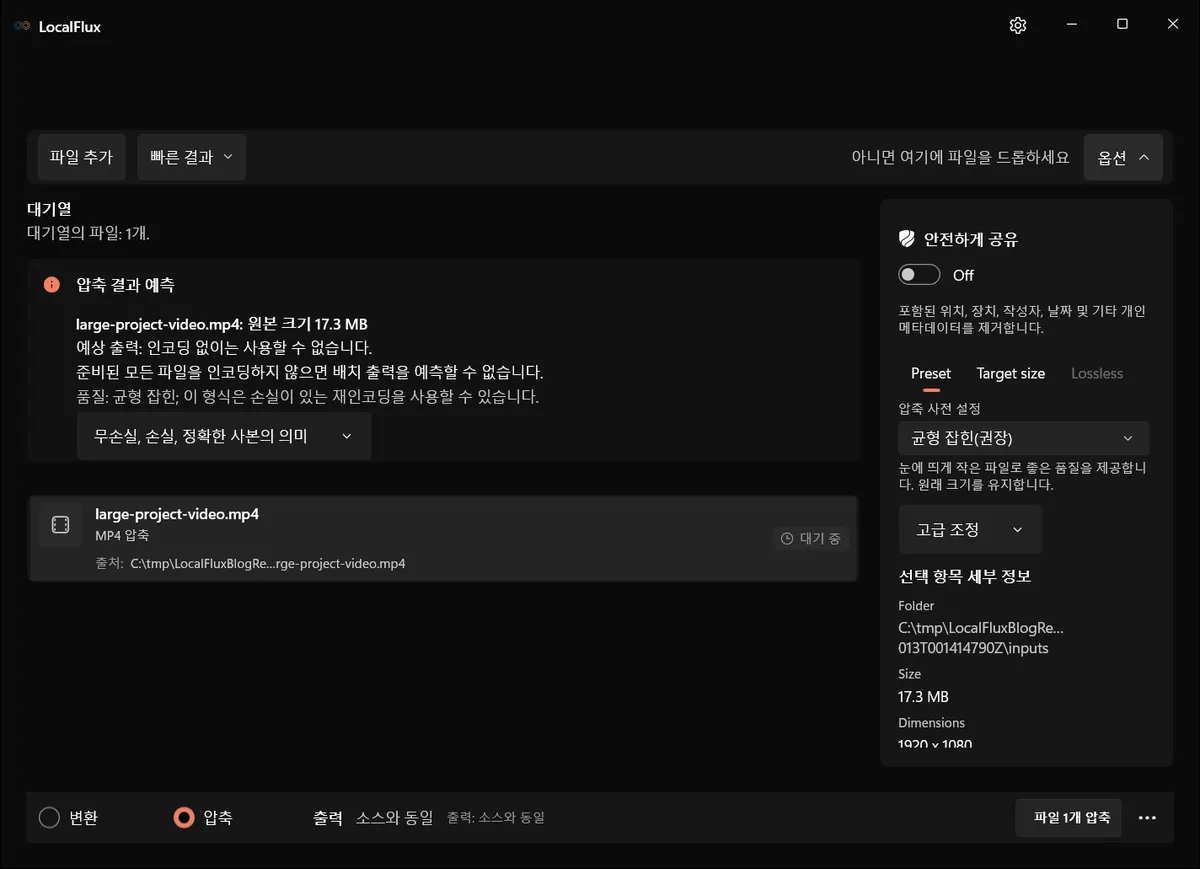Click the 파일 1개 압축 button

1068,818
